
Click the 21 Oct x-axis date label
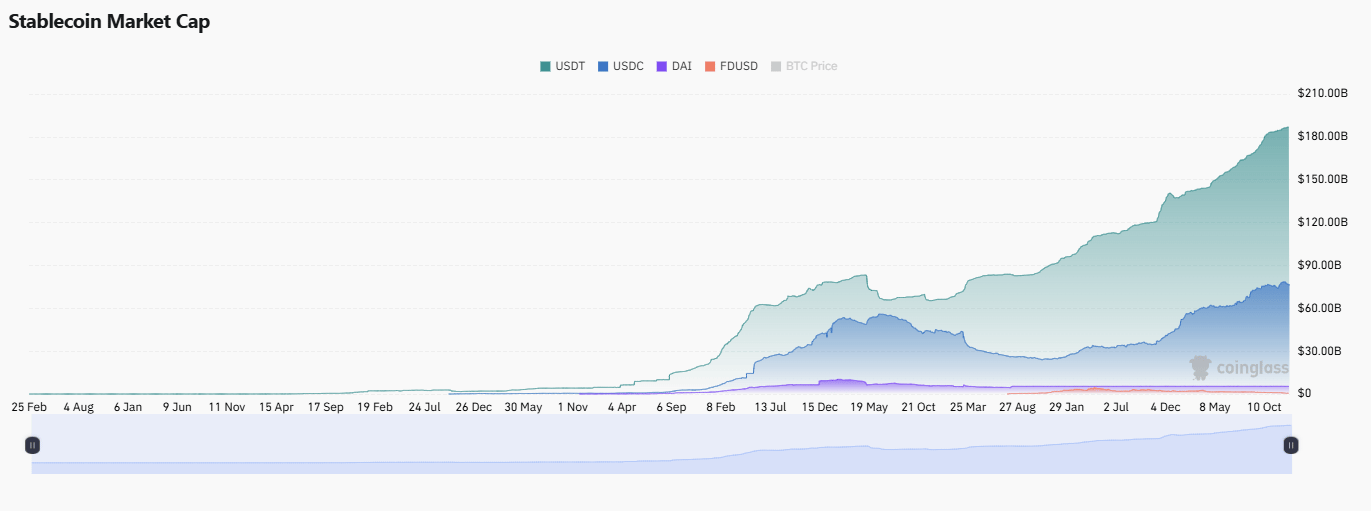pos(918,407)
